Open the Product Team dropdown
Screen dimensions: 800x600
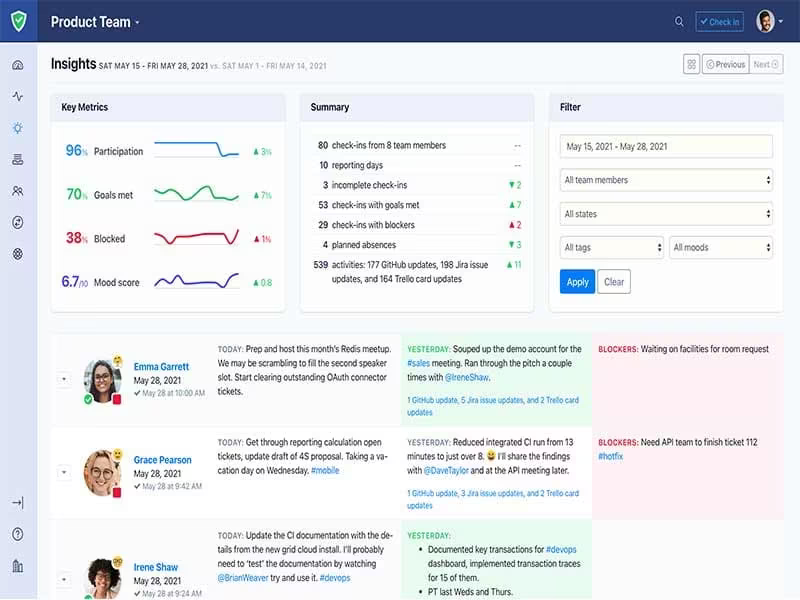(x=95, y=22)
